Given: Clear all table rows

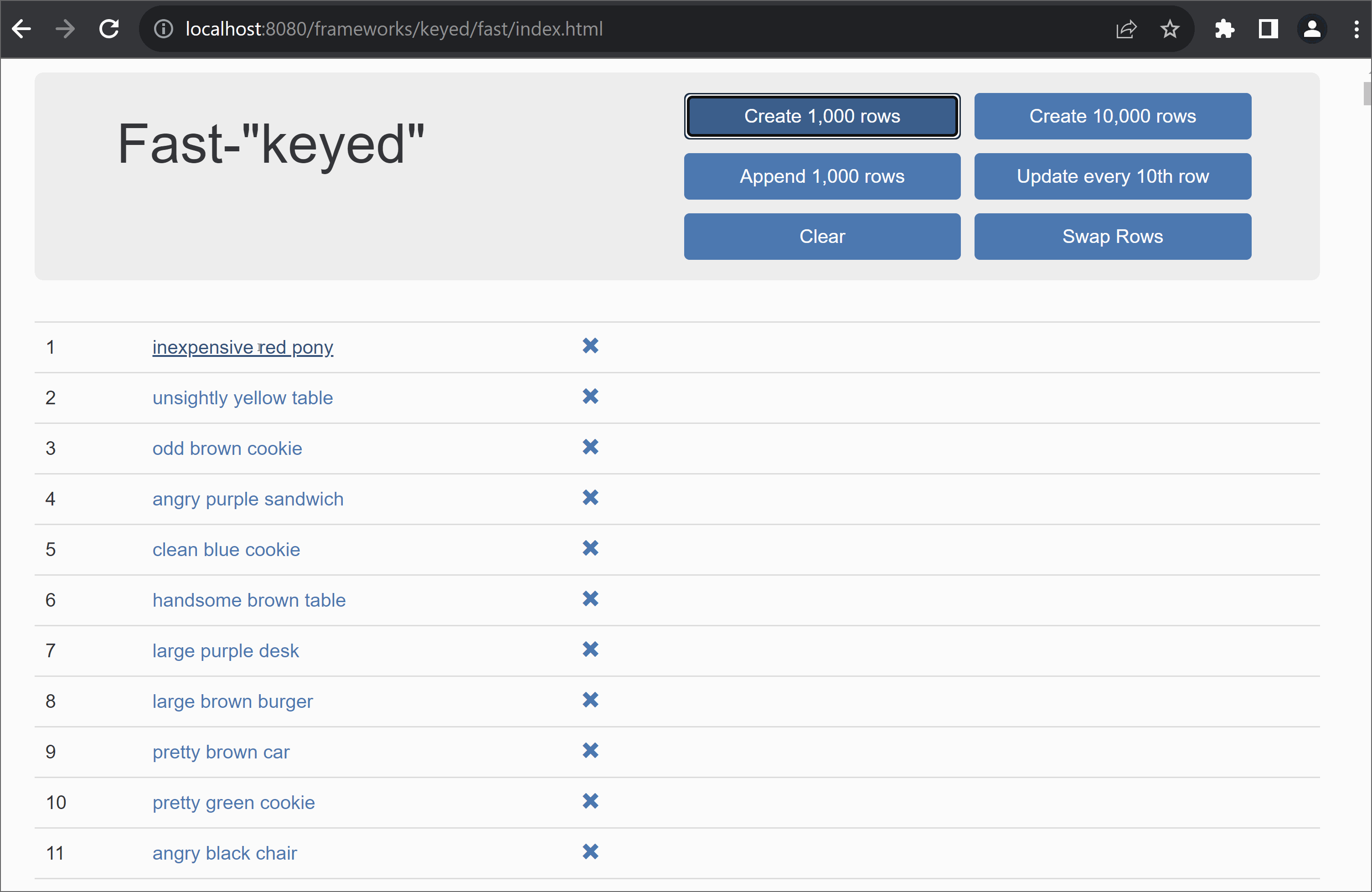Looking at the screenshot, I should pos(822,237).
